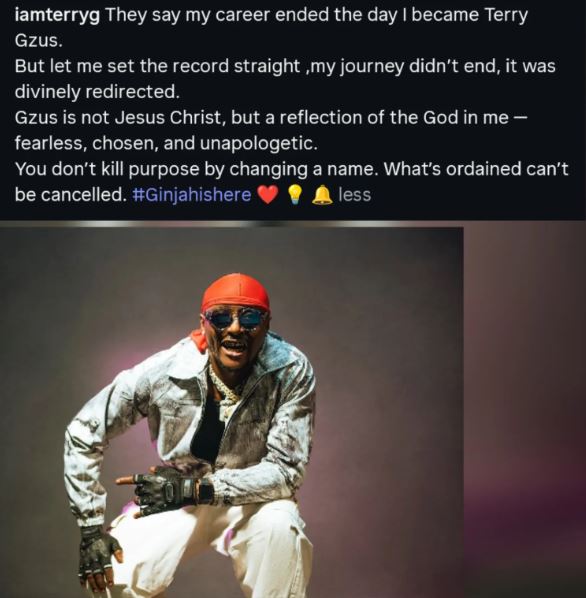
Task: Click the man's sunglasses in the photo
Action: [235, 320]
